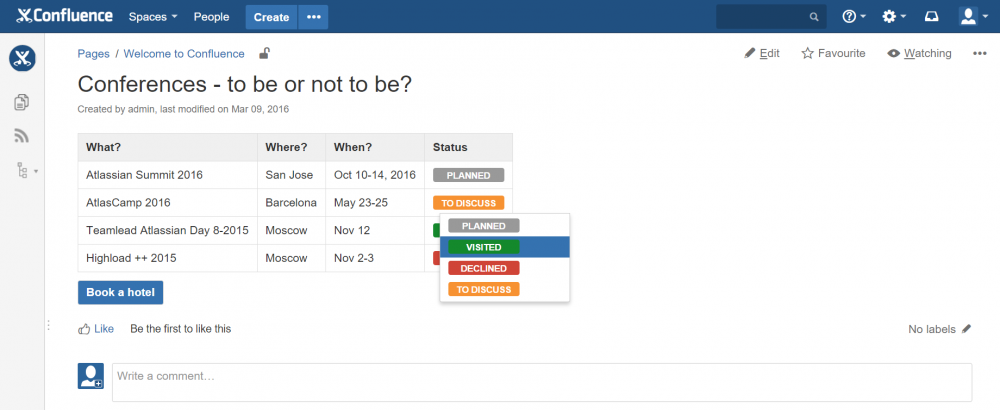Click the Book a hotel button
The image size is (1000, 410).
[x=120, y=292]
